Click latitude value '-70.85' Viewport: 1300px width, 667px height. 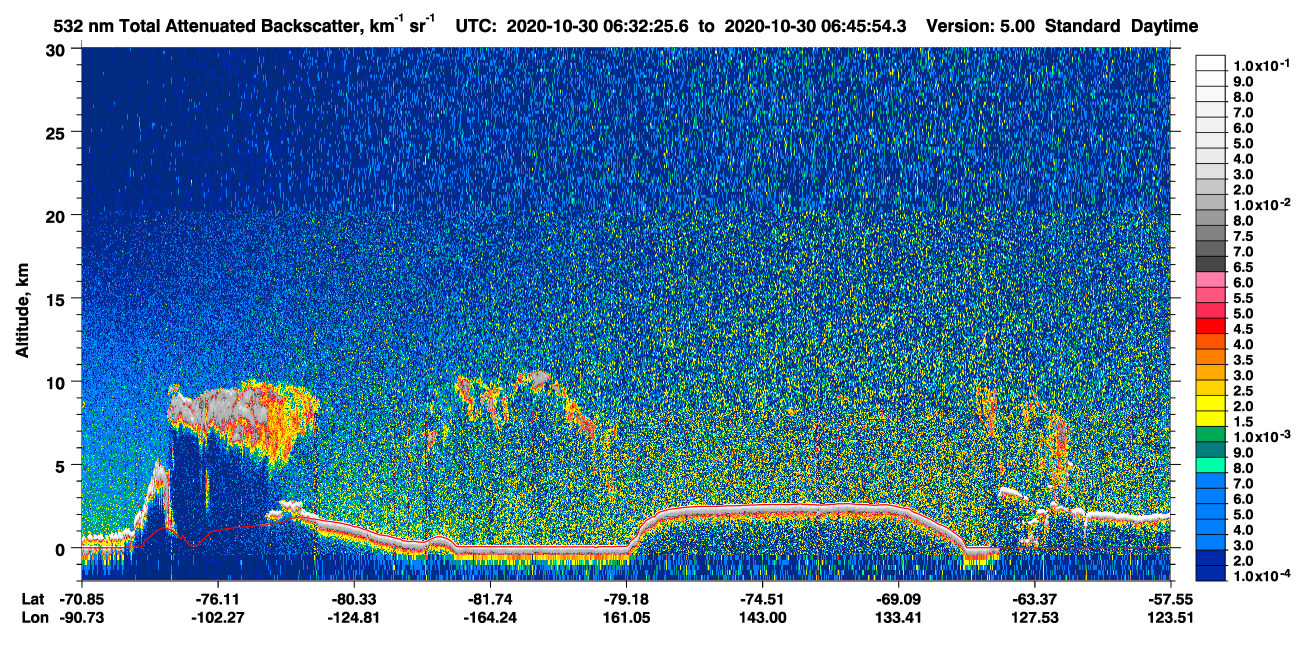pos(81,599)
